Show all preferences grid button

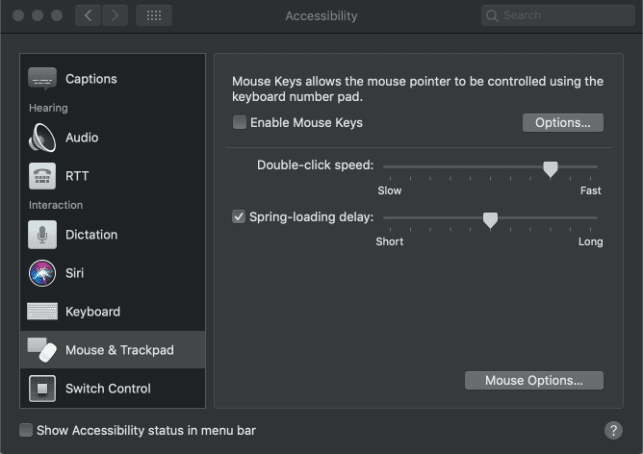point(153,16)
